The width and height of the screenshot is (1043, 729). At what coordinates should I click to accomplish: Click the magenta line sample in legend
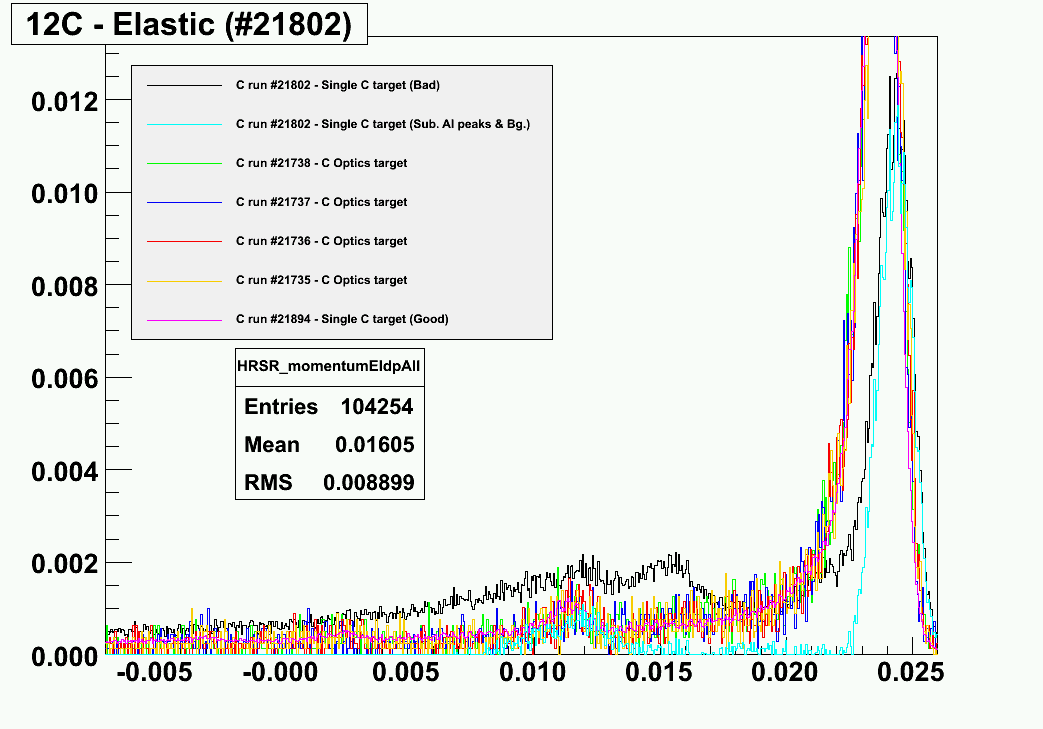click(x=183, y=319)
